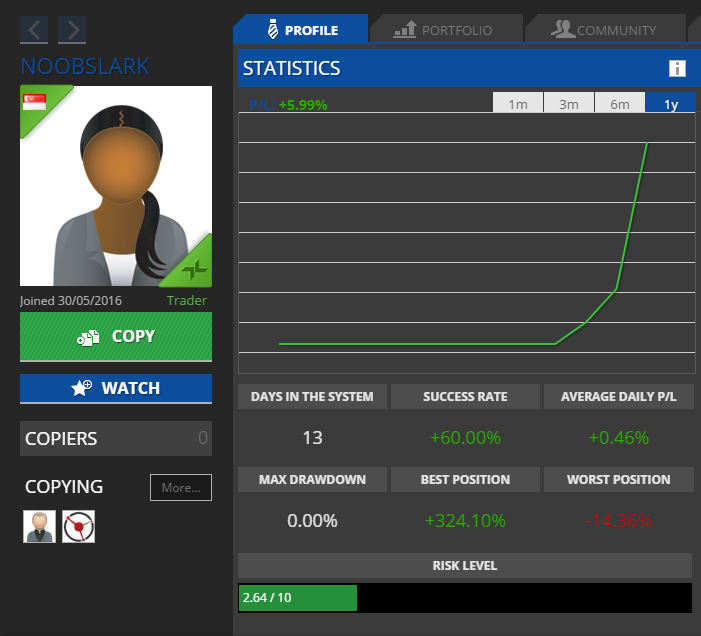Select the 3m chart period
Screen dimensions: 701x636
coord(569,104)
